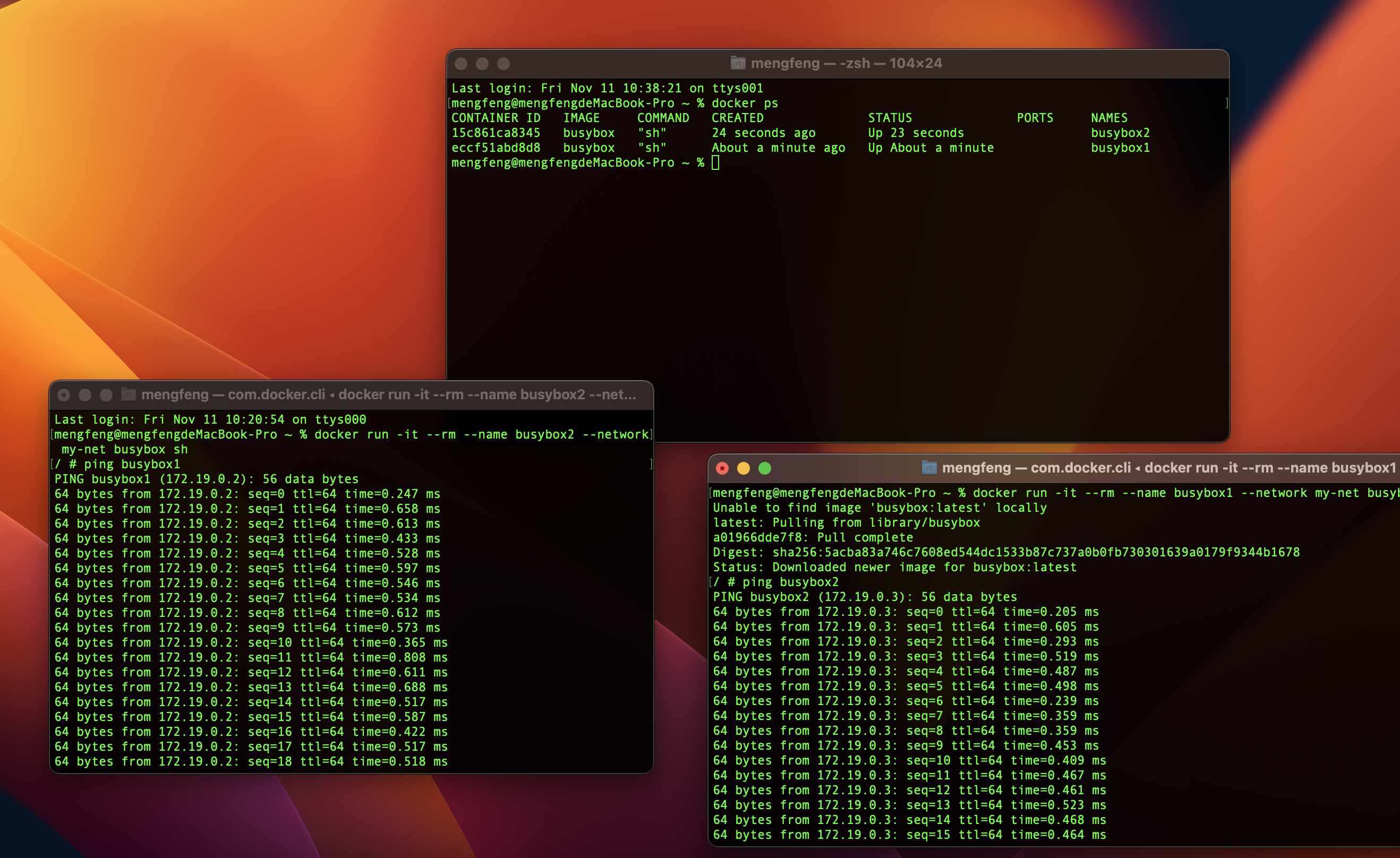
Task: Click 'PING busybox1 (172.19.0.2)' line
Action: (206, 479)
